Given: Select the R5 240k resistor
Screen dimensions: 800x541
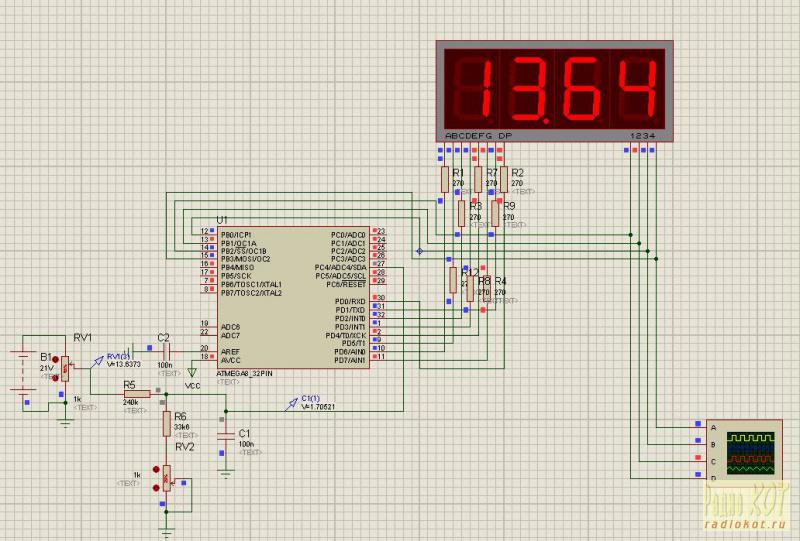Looking at the screenshot, I should tap(136, 394).
